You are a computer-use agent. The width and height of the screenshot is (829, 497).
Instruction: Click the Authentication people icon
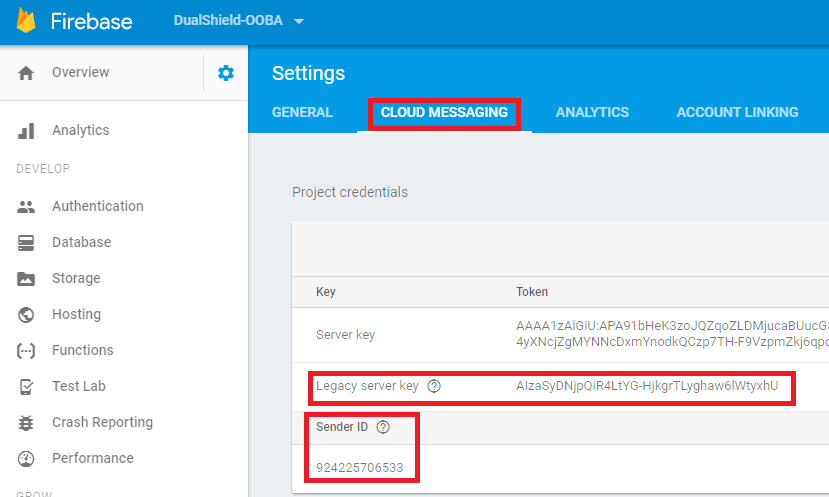point(26,207)
